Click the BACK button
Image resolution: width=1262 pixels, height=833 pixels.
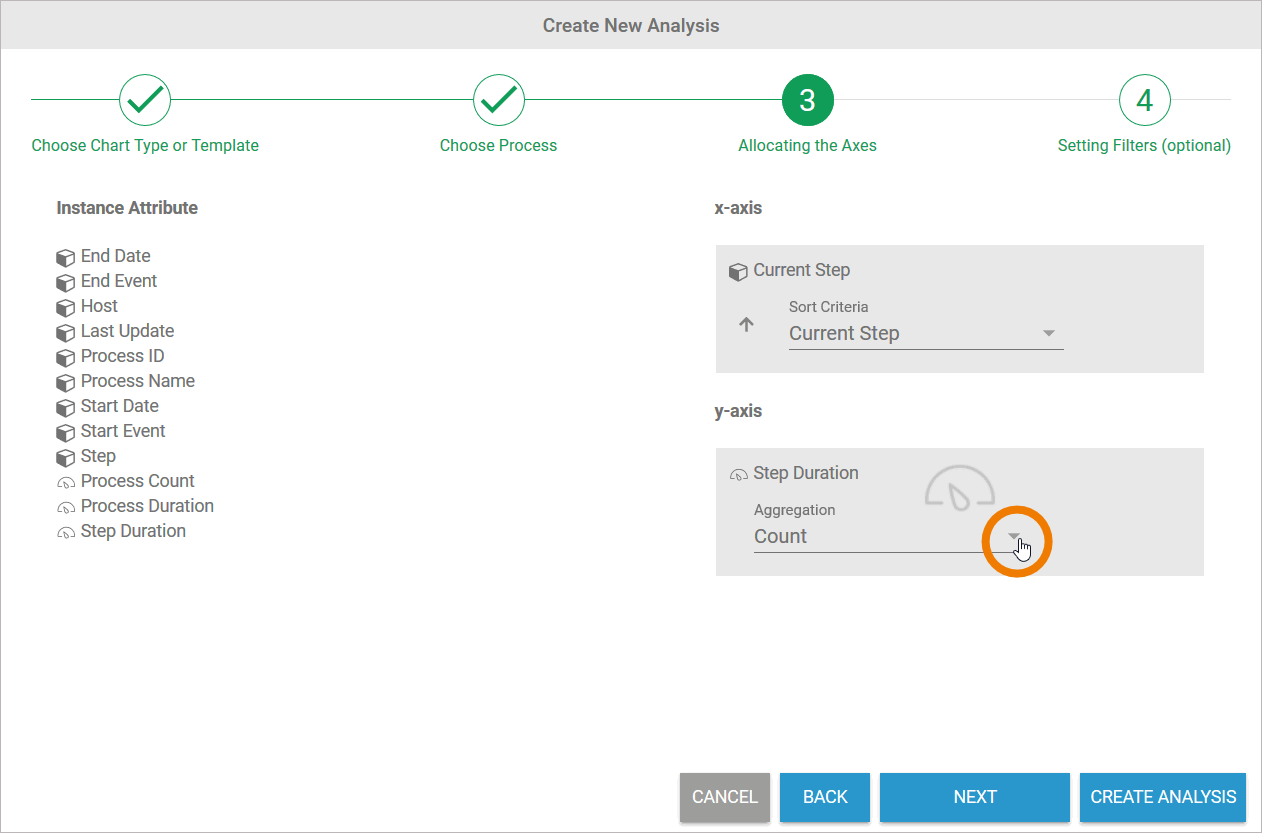pos(825,797)
